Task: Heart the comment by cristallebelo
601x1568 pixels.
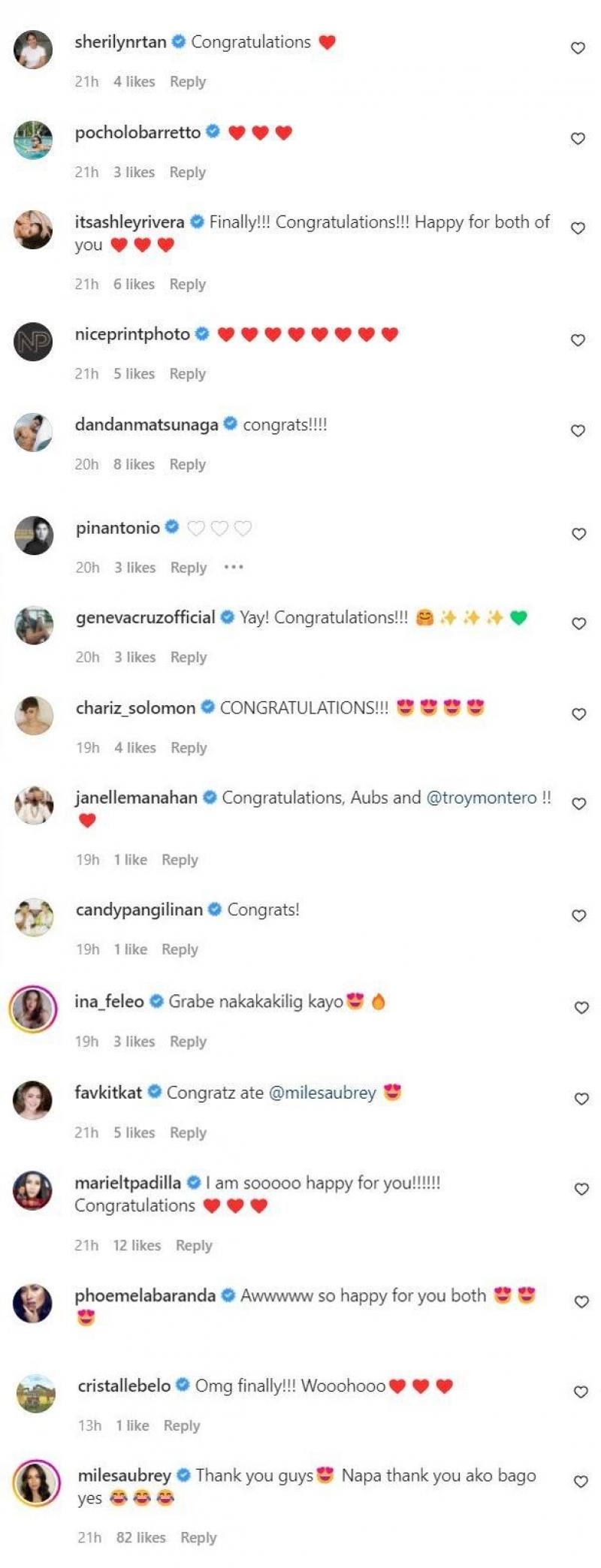Action: coord(581,1392)
